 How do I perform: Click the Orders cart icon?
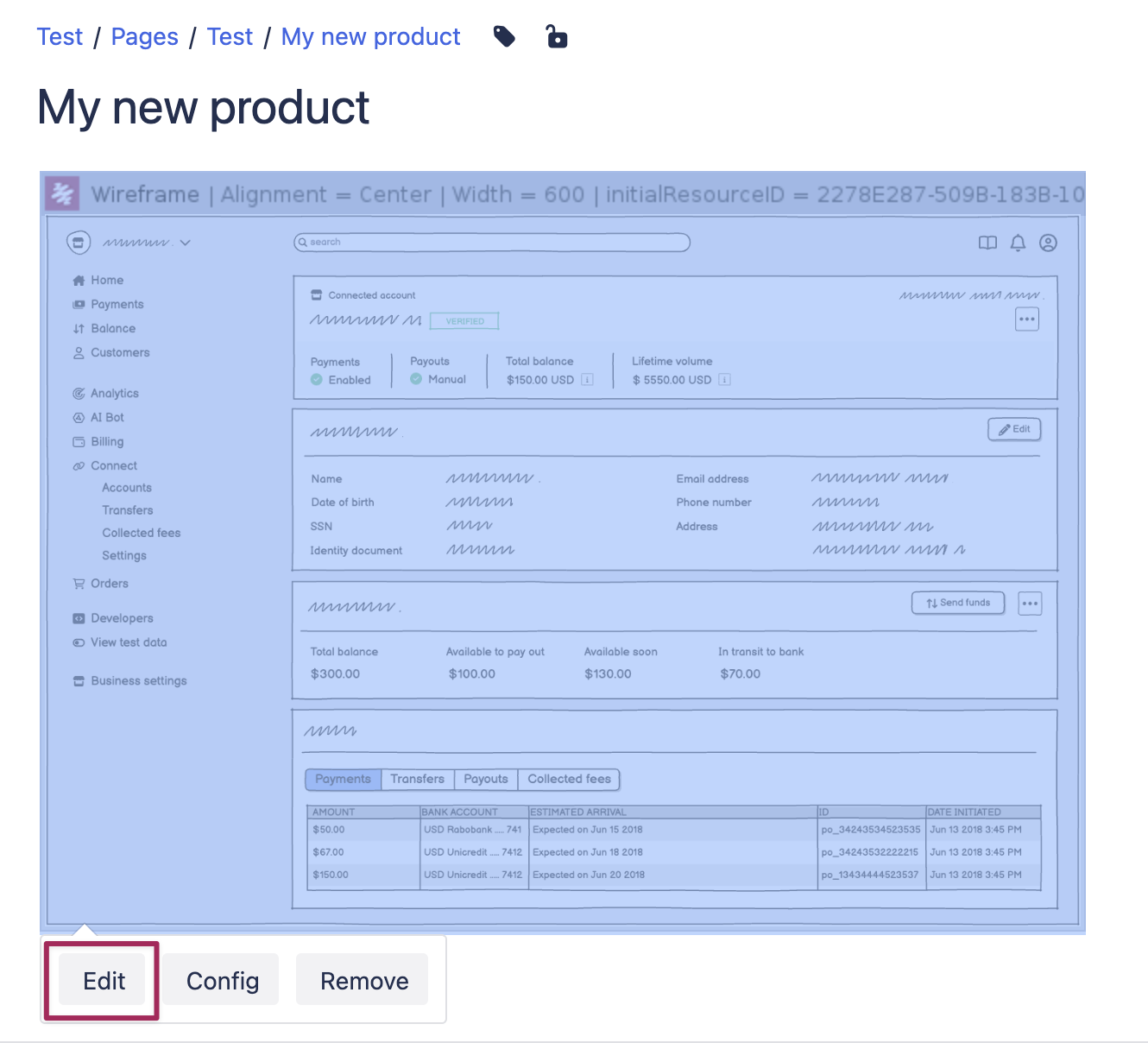[79, 584]
